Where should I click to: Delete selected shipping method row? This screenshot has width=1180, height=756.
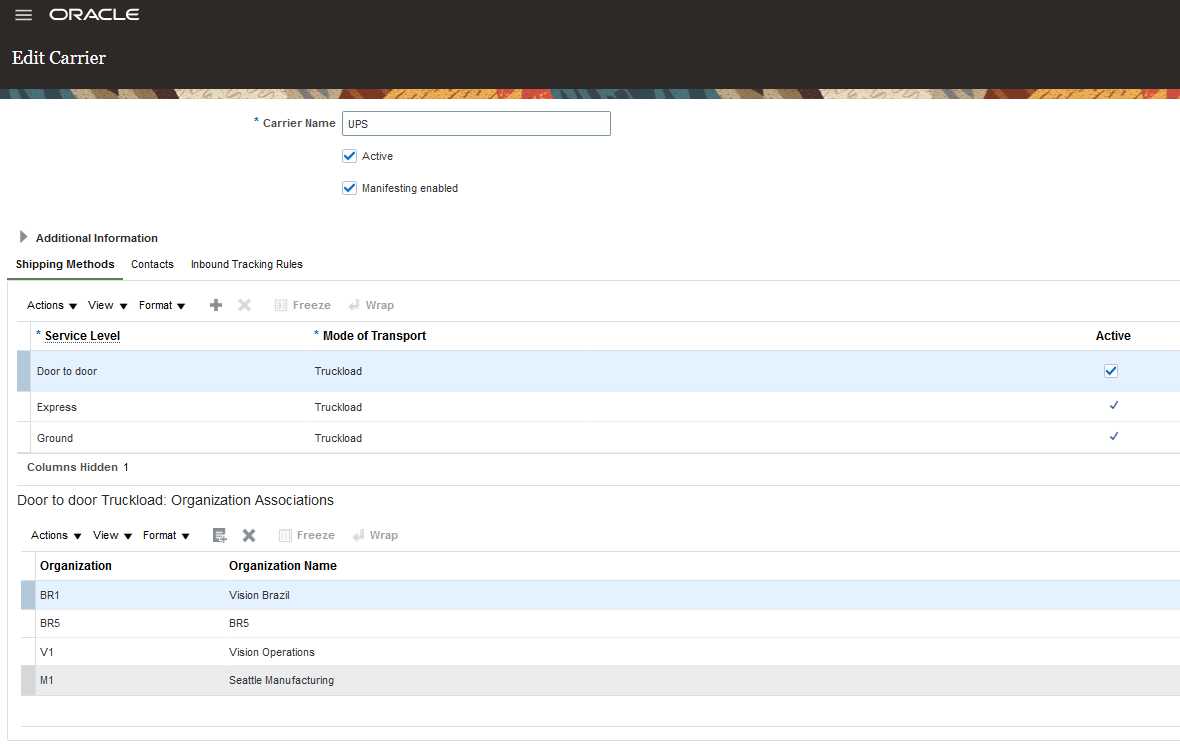pyautogui.click(x=245, y=305)
